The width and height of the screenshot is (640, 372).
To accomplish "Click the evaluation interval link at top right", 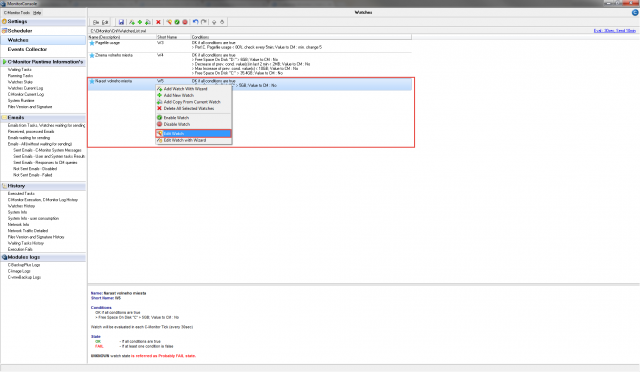I will (615, 31).
